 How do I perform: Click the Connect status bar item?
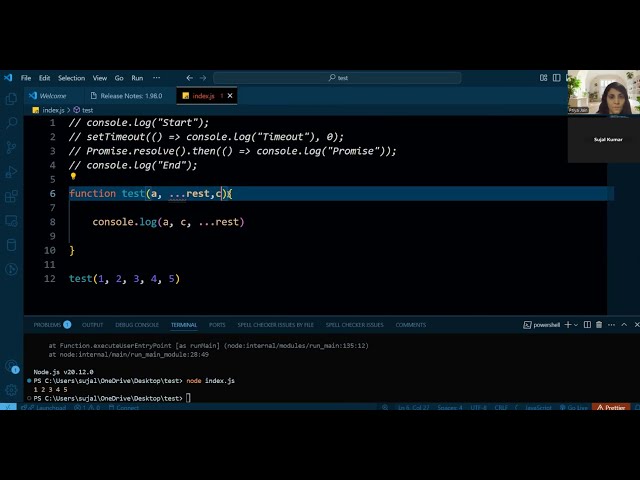(x=124, y=407)
